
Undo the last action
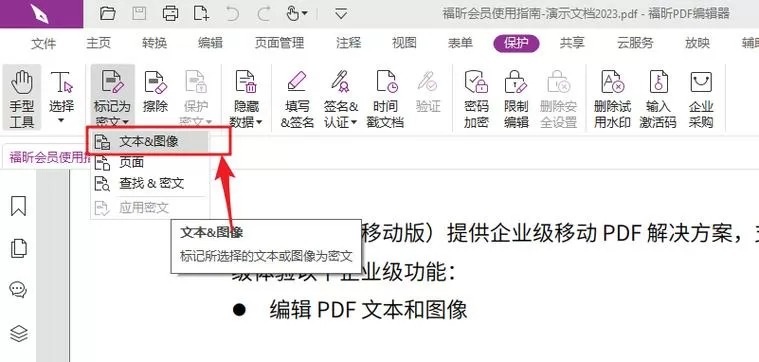click(232, 14)
